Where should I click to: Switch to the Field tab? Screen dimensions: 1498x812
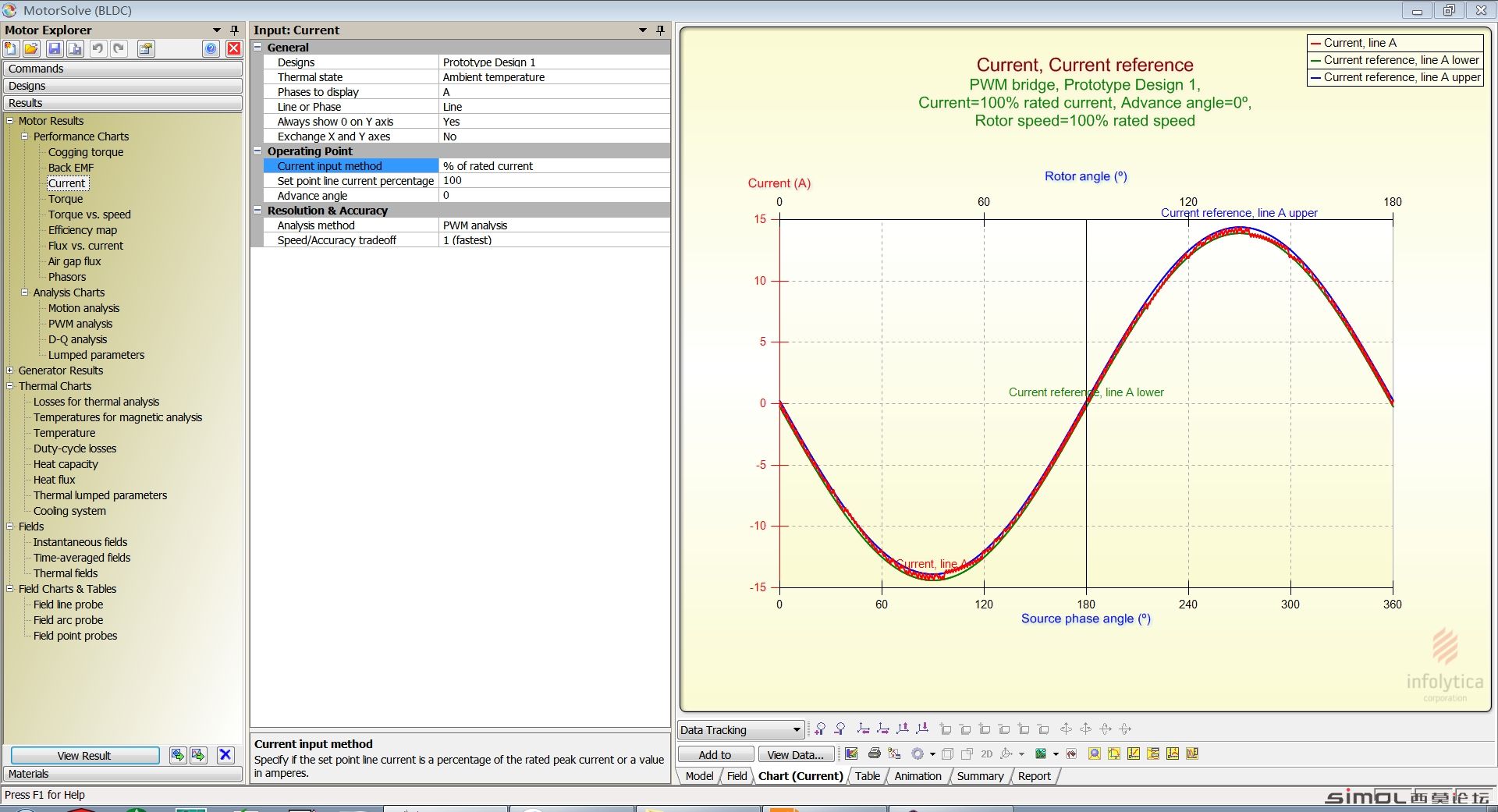point(737,776)
